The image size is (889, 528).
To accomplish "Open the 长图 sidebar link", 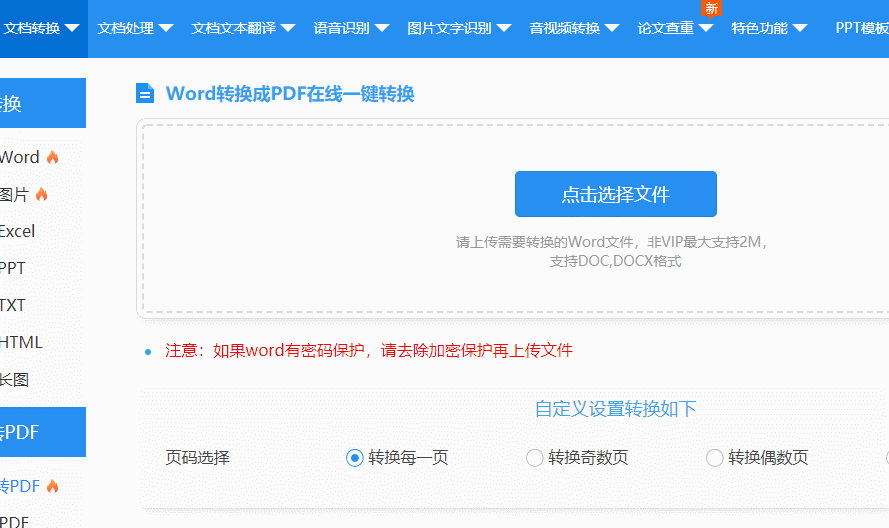I will pyautogui.click(x=14, y=379).
